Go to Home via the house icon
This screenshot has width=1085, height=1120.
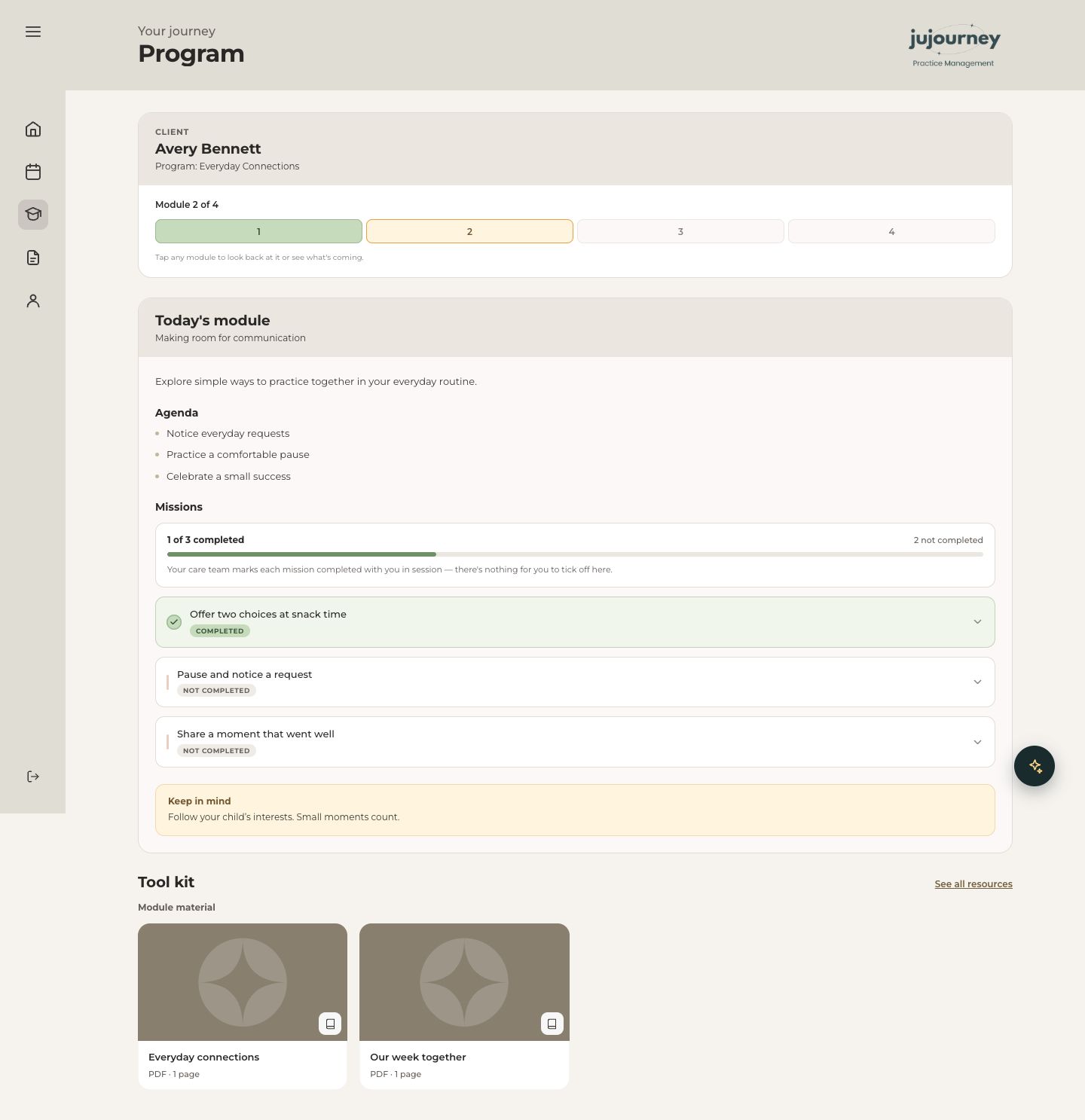pyautogui.click(x=33, y=130)
